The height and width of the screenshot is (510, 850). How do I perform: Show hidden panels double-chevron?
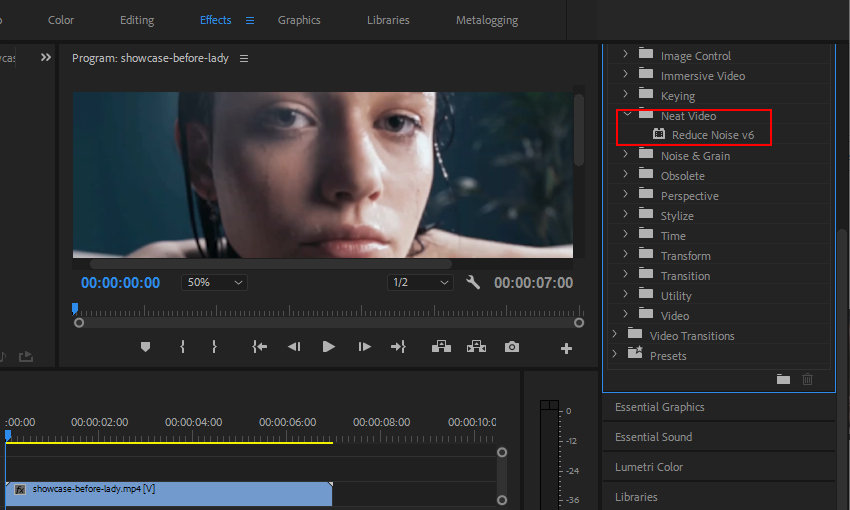[46, 57]
